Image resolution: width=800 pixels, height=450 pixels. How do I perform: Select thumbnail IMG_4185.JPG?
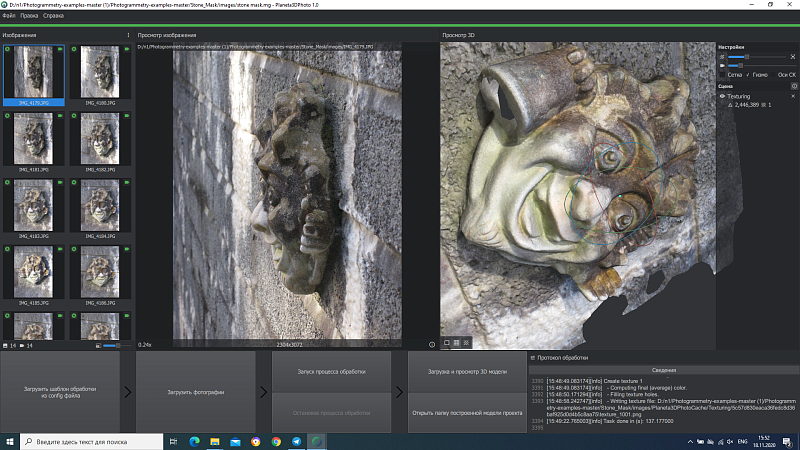[x=34, y=276]
